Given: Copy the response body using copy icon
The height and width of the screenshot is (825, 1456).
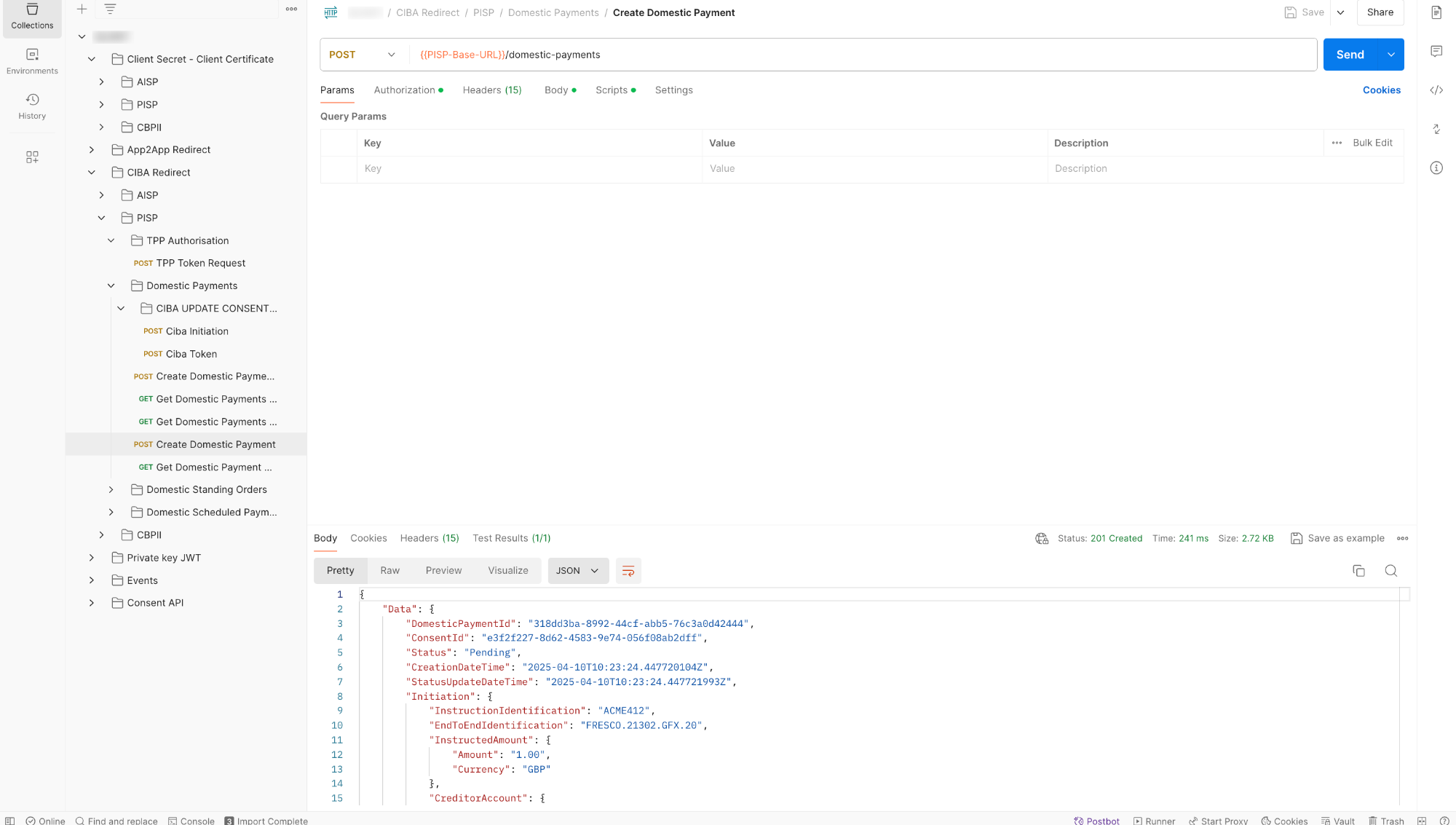Looking at the screenshot, I should click(x=1358, y=571).
